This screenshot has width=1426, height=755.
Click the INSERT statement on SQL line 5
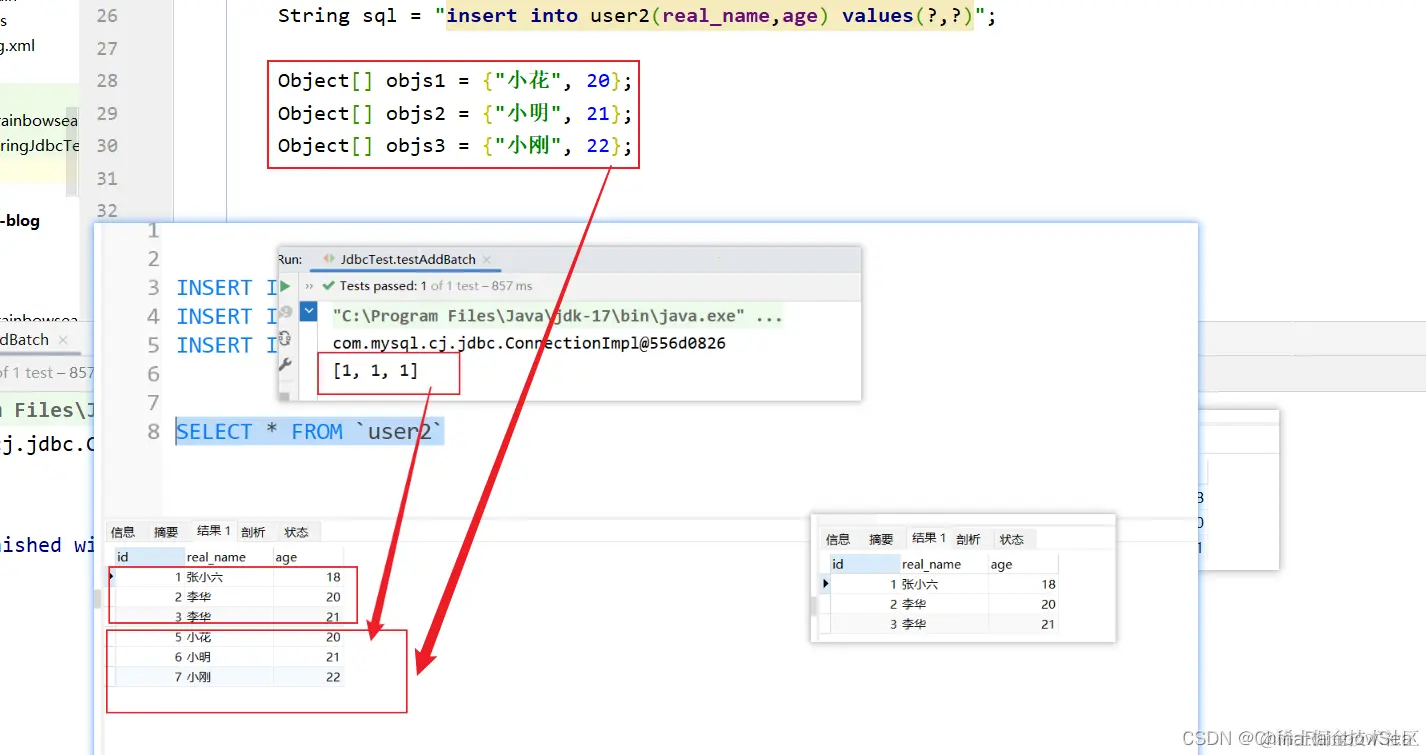click(x=226, y=346)
